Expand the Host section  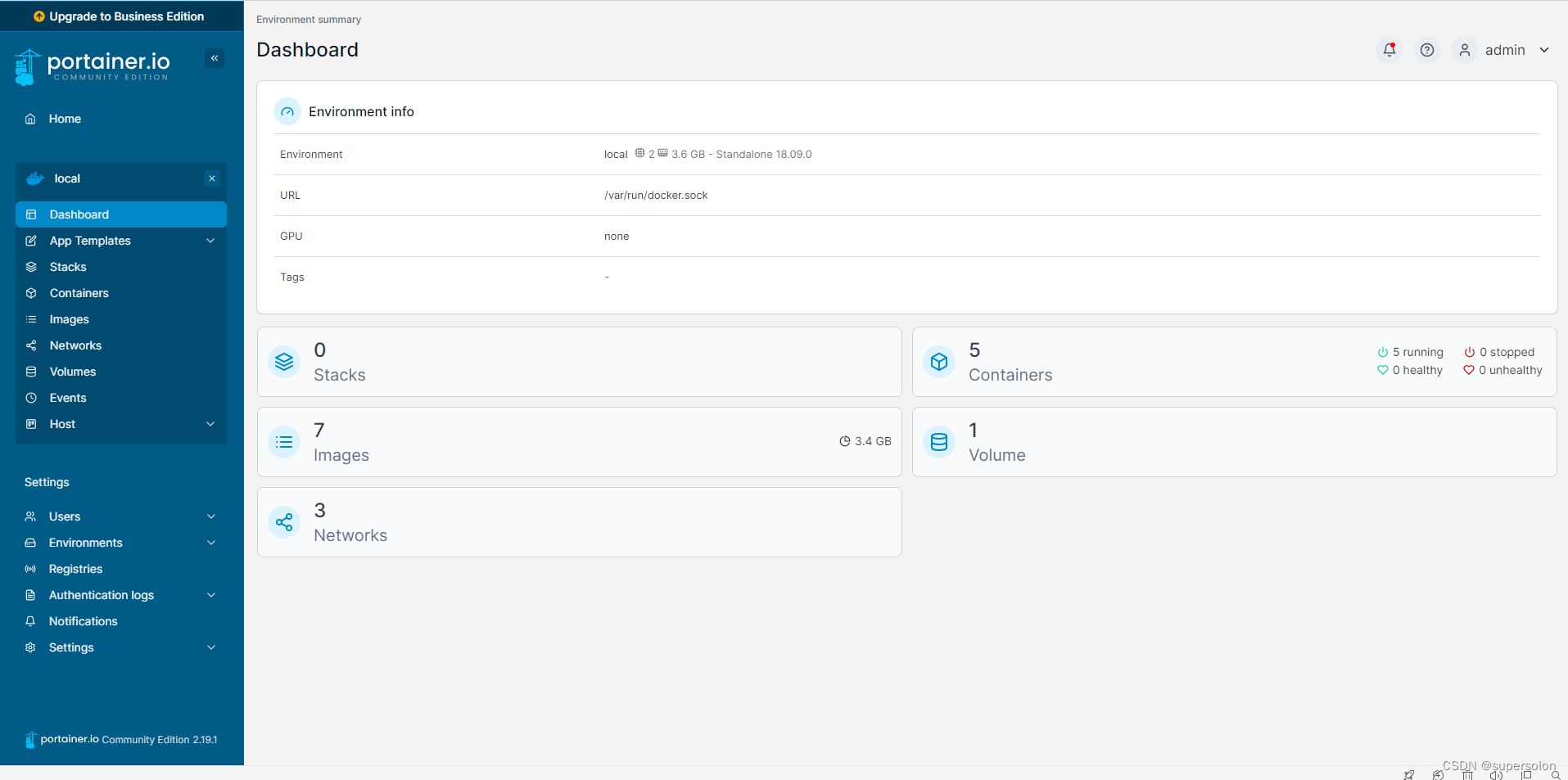(61, 423)
